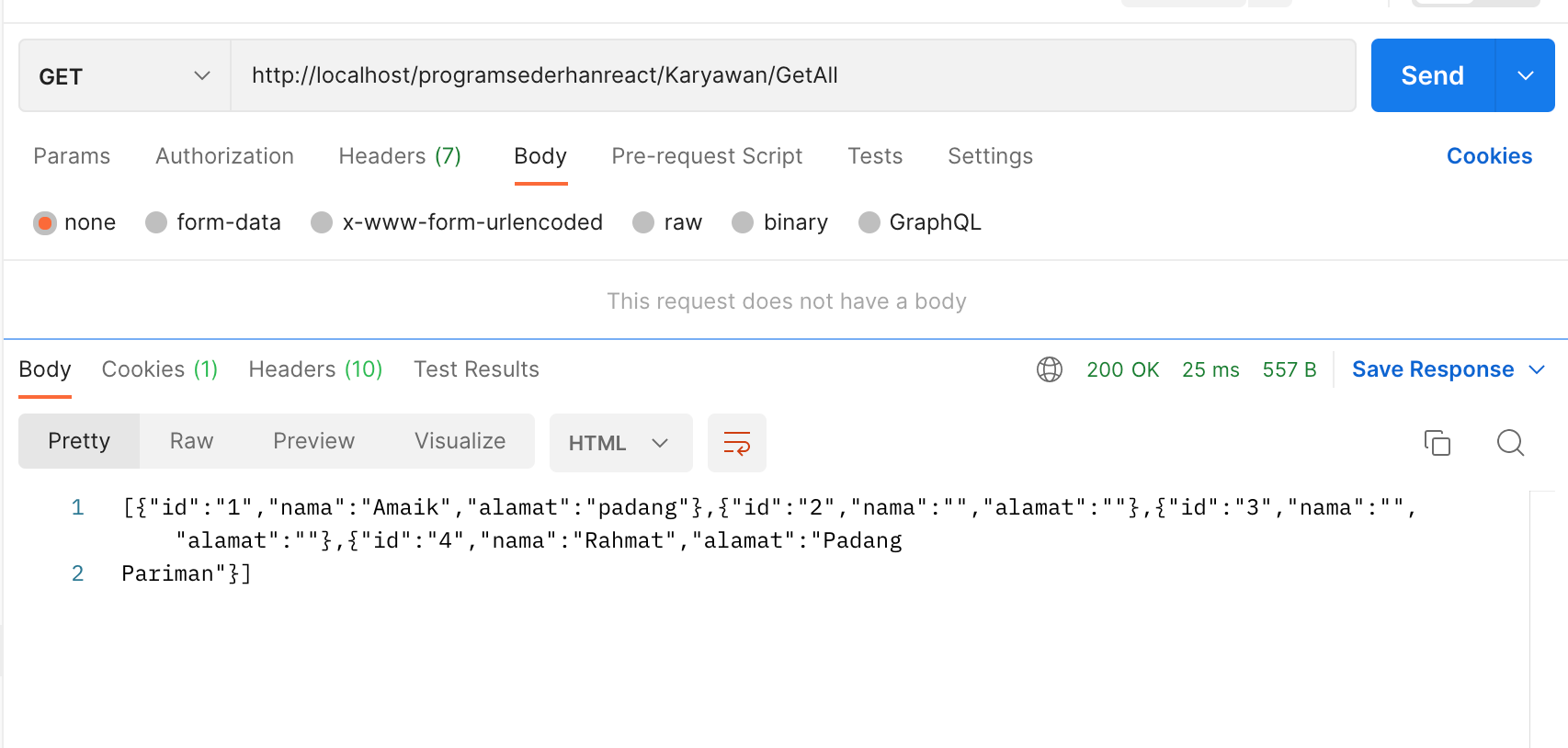The width and height of the screenshot is (1568, 748).
Task: Open search in the response using magnifier icon
Action: pyautogui.click(x=1510, y=443)
